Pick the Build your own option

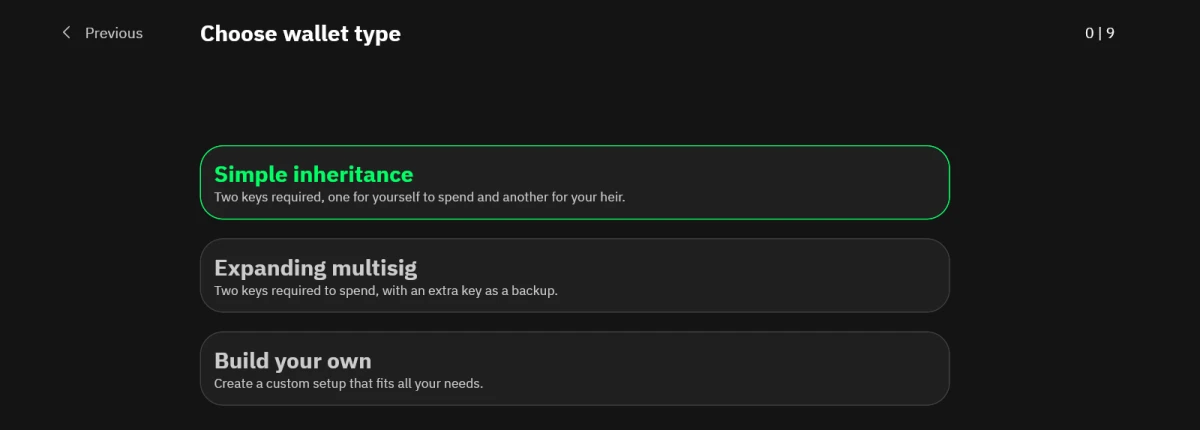tap(574, 368)
